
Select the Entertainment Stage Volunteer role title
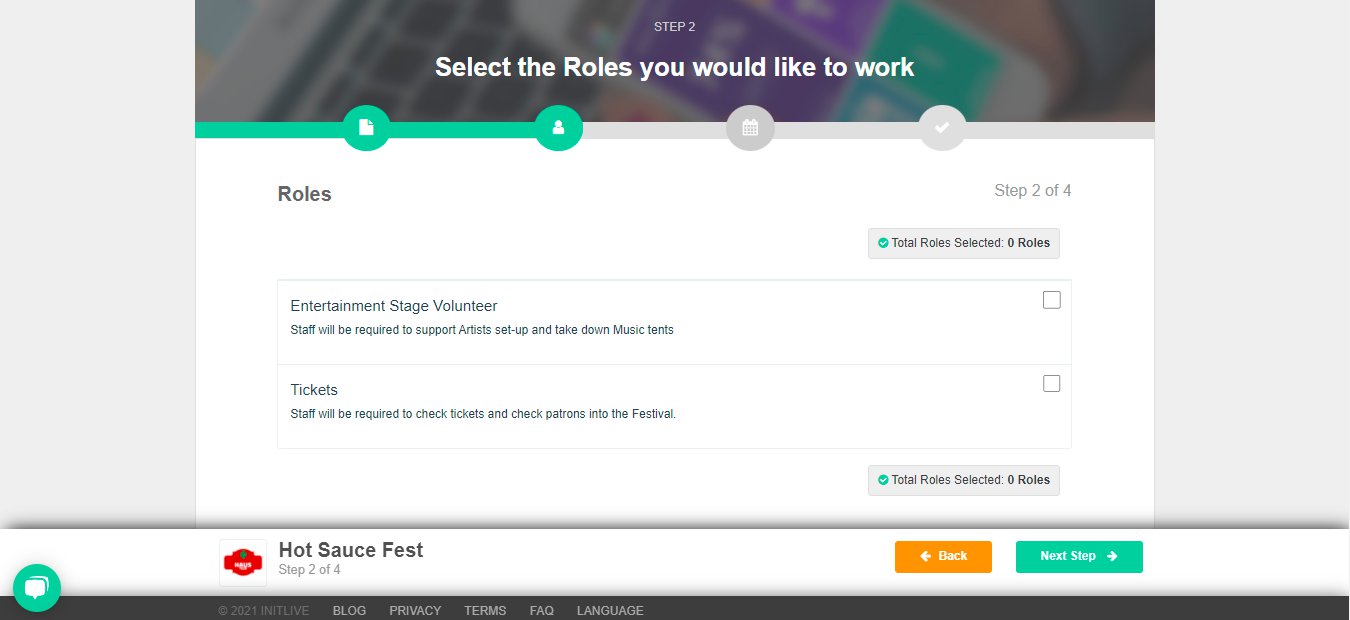(394, 306)
